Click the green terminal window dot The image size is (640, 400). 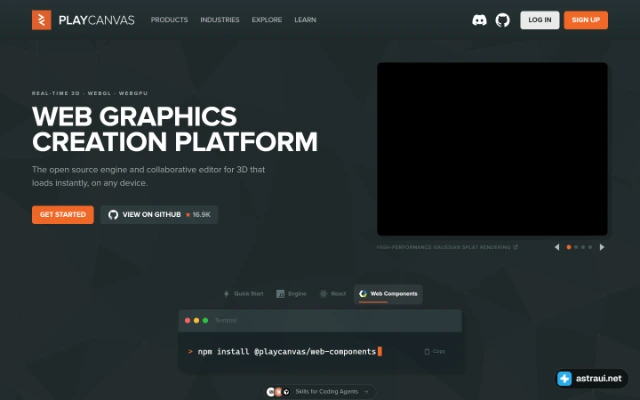pyautogui.click(x=205, y=320)
